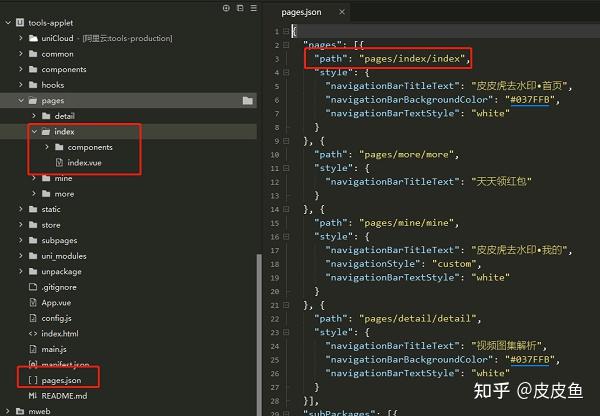The height and width of the screenshot is (416, 600).
Task: Click the #037FFB color value on line 6
Action: pyautogui.click(x=530, y=100)
